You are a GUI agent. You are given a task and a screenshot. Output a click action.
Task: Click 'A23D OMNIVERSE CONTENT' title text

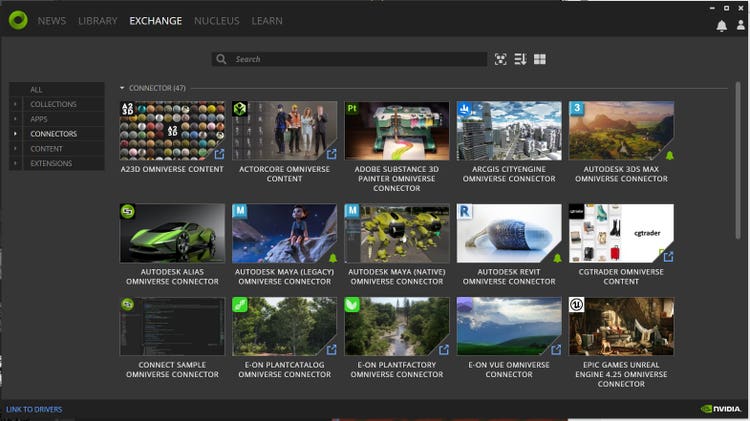[x=172, y=169]
